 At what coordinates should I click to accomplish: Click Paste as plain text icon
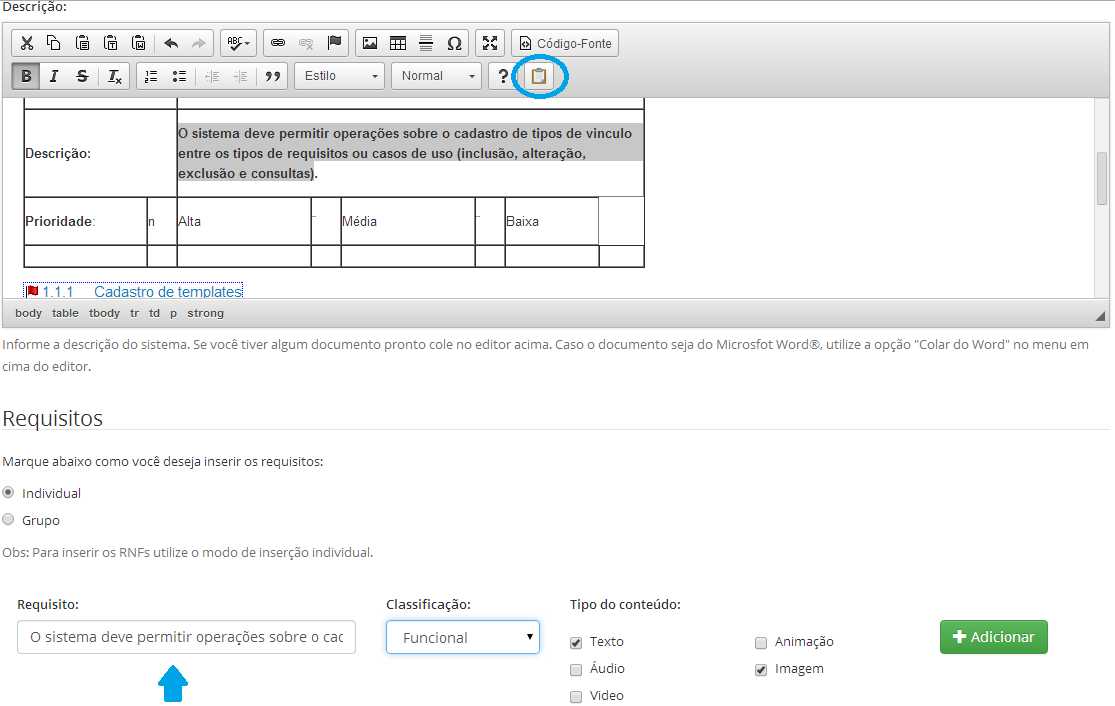pos(111,43)
